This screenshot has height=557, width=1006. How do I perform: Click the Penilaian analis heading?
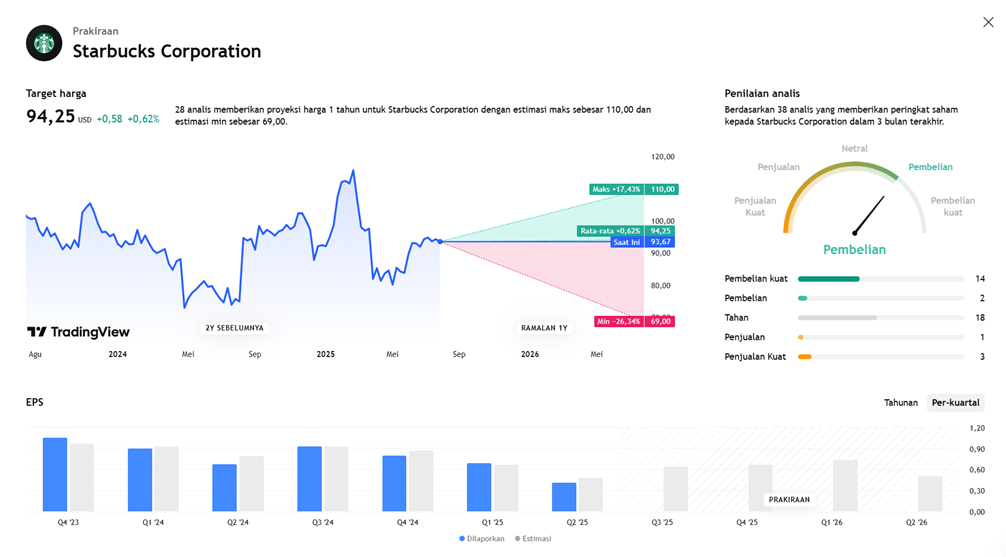[762, 94]
